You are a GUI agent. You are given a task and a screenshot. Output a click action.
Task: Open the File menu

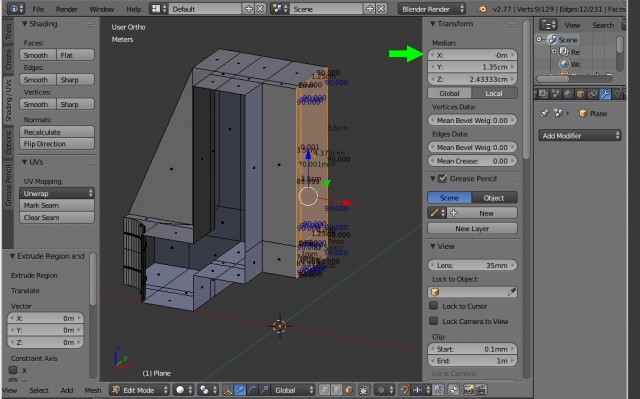[x=38, y=9]
